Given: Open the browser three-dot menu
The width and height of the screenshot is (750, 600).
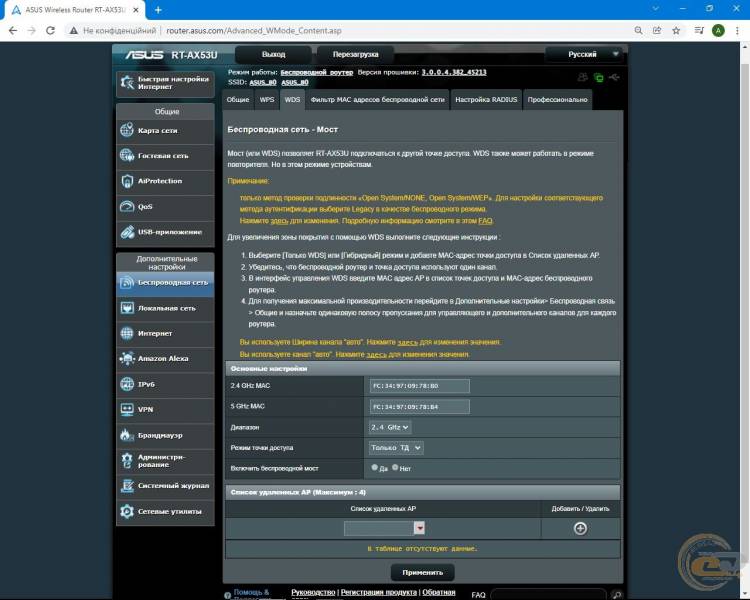Looking at the screenshot, I should click(x=737, y=31).
